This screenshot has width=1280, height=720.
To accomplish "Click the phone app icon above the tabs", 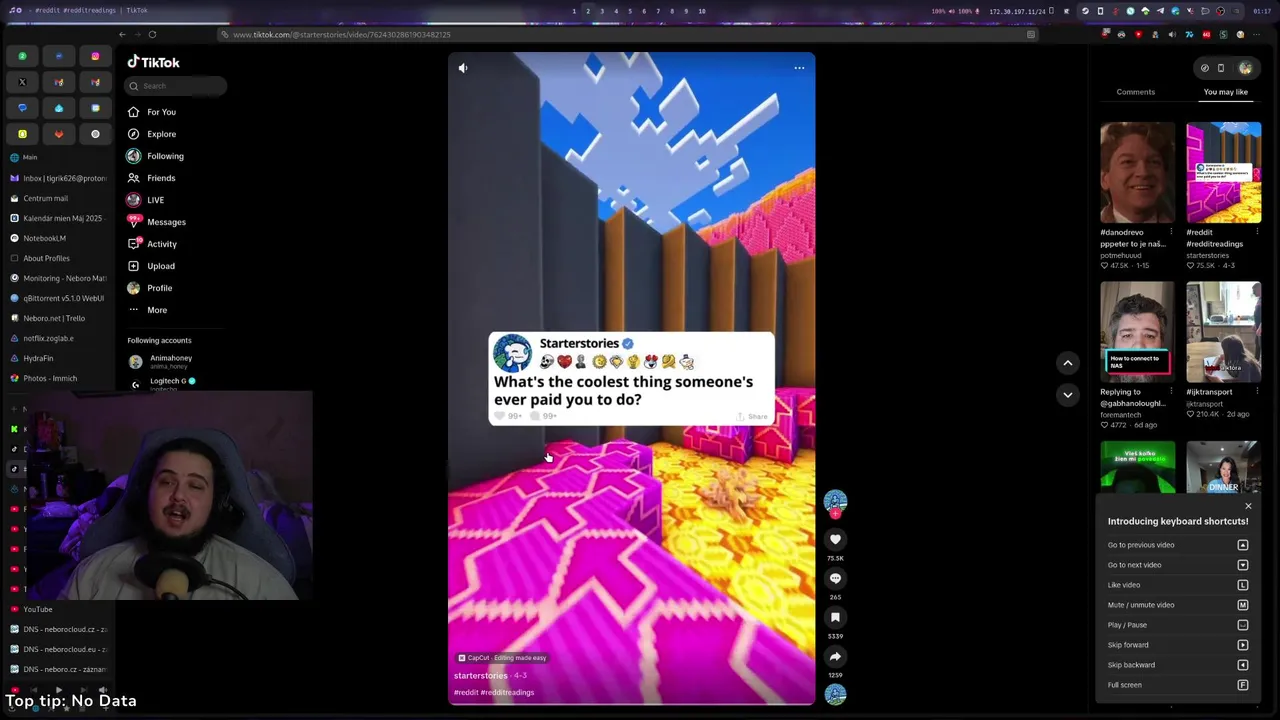I will pyautogui.click(x=1221, y=68).
